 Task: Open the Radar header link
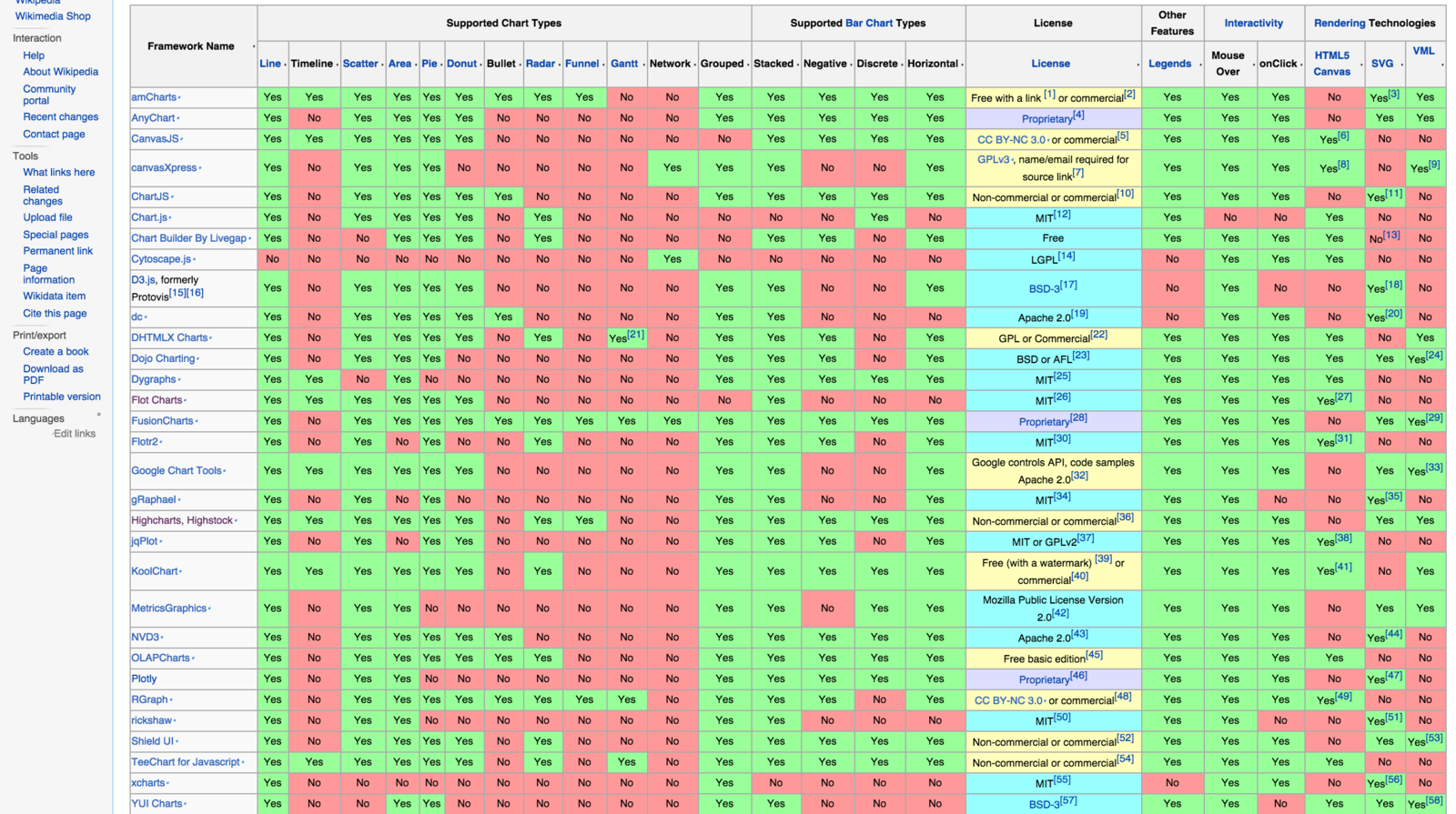540,64
